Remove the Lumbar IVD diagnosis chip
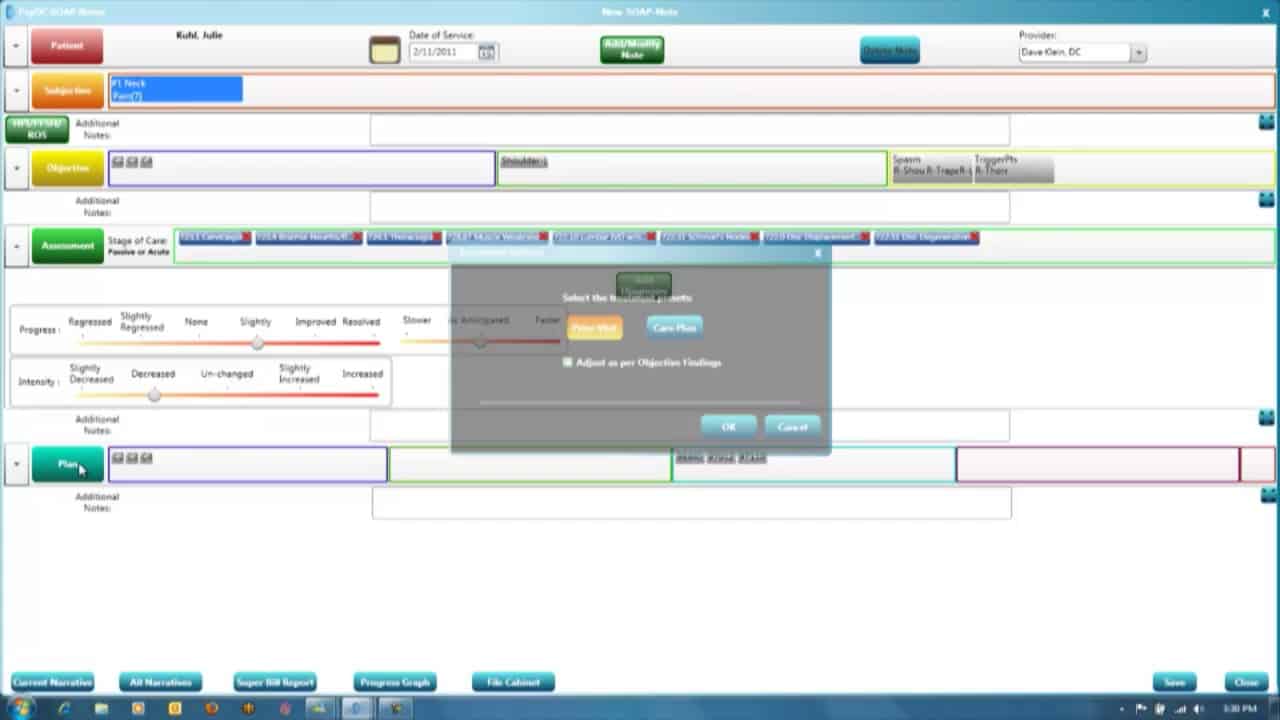 point(651,237)
